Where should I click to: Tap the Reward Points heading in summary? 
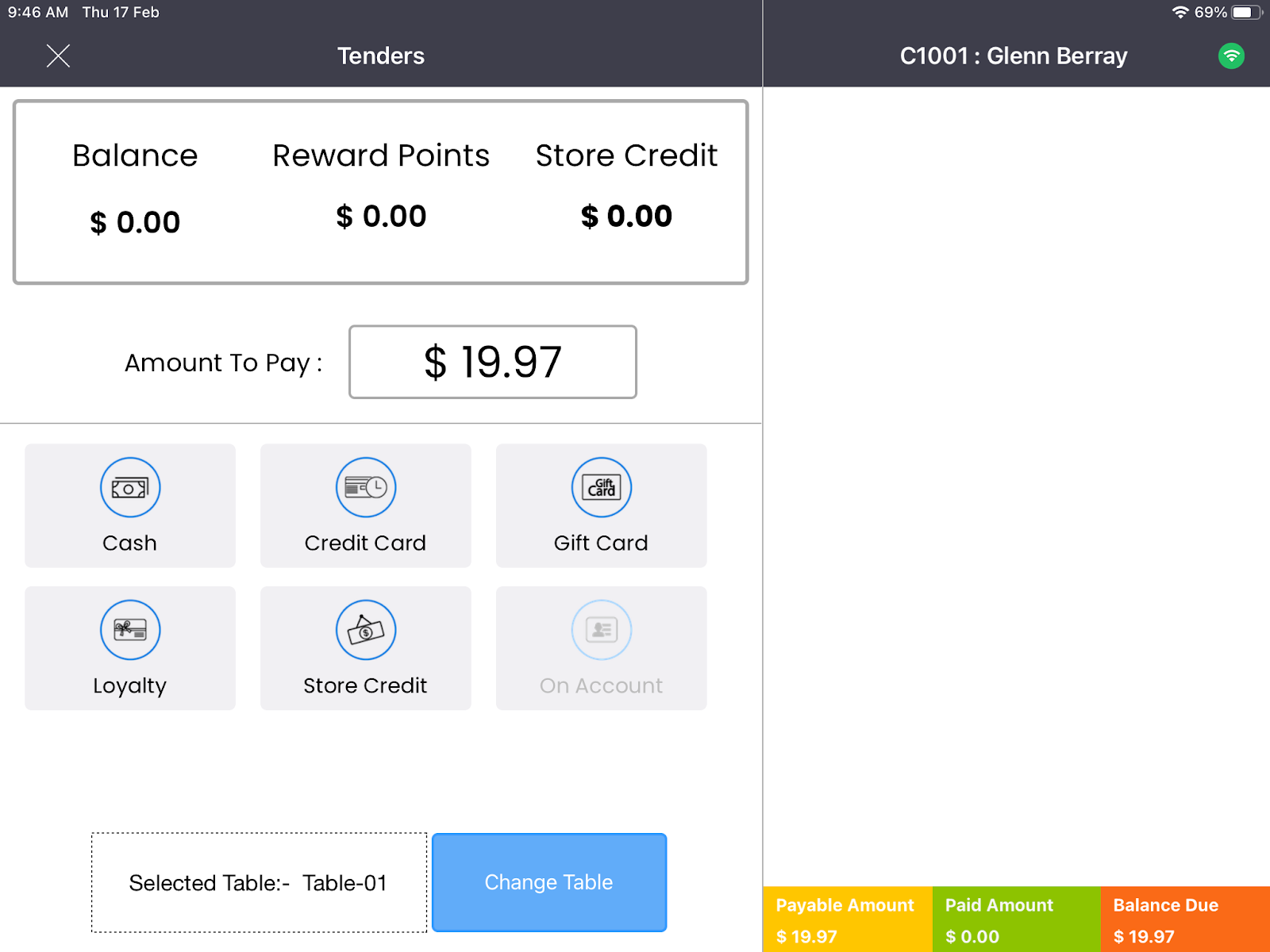381,155
